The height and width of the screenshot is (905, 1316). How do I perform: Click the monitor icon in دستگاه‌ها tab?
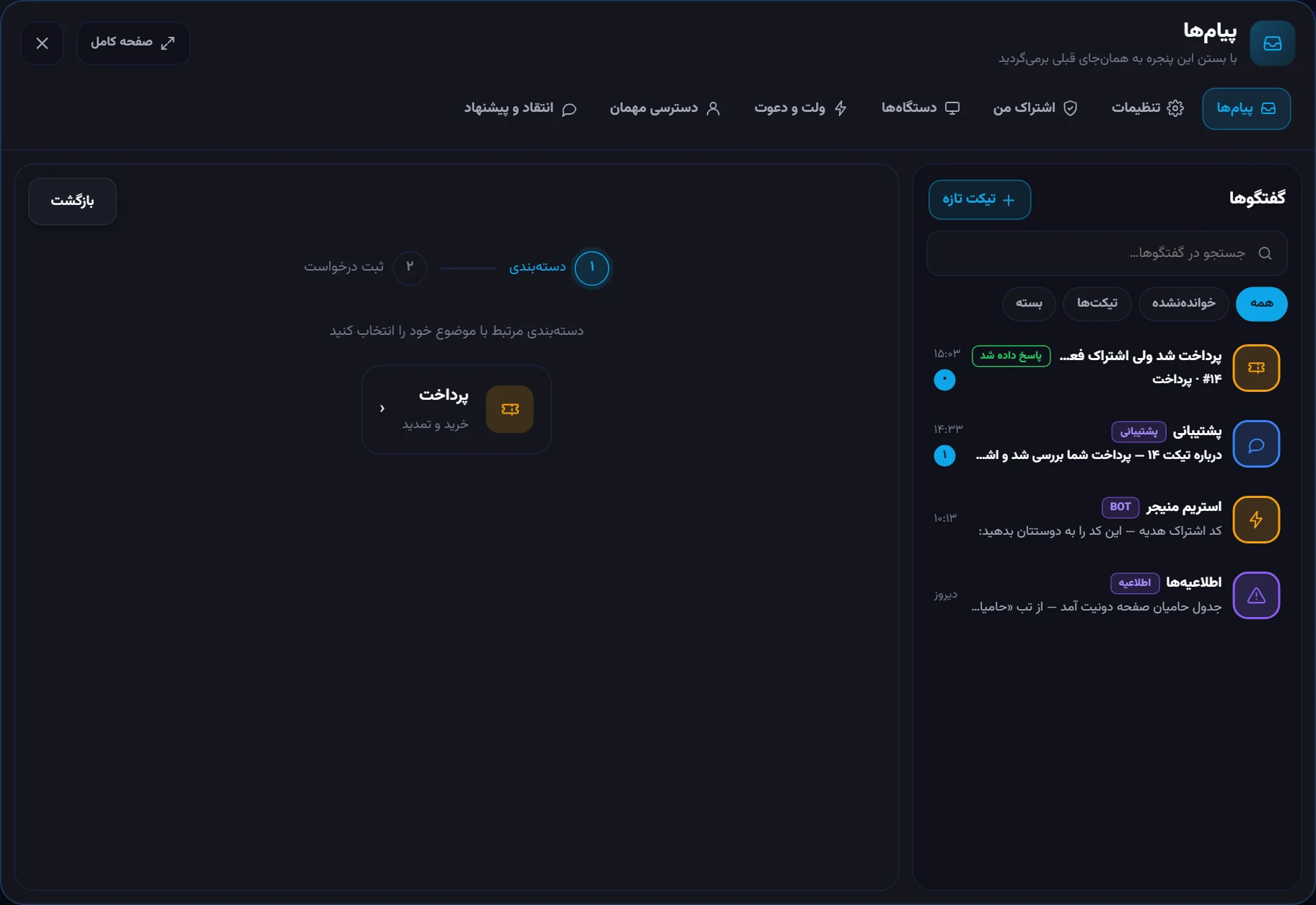(x=952, y=108)
